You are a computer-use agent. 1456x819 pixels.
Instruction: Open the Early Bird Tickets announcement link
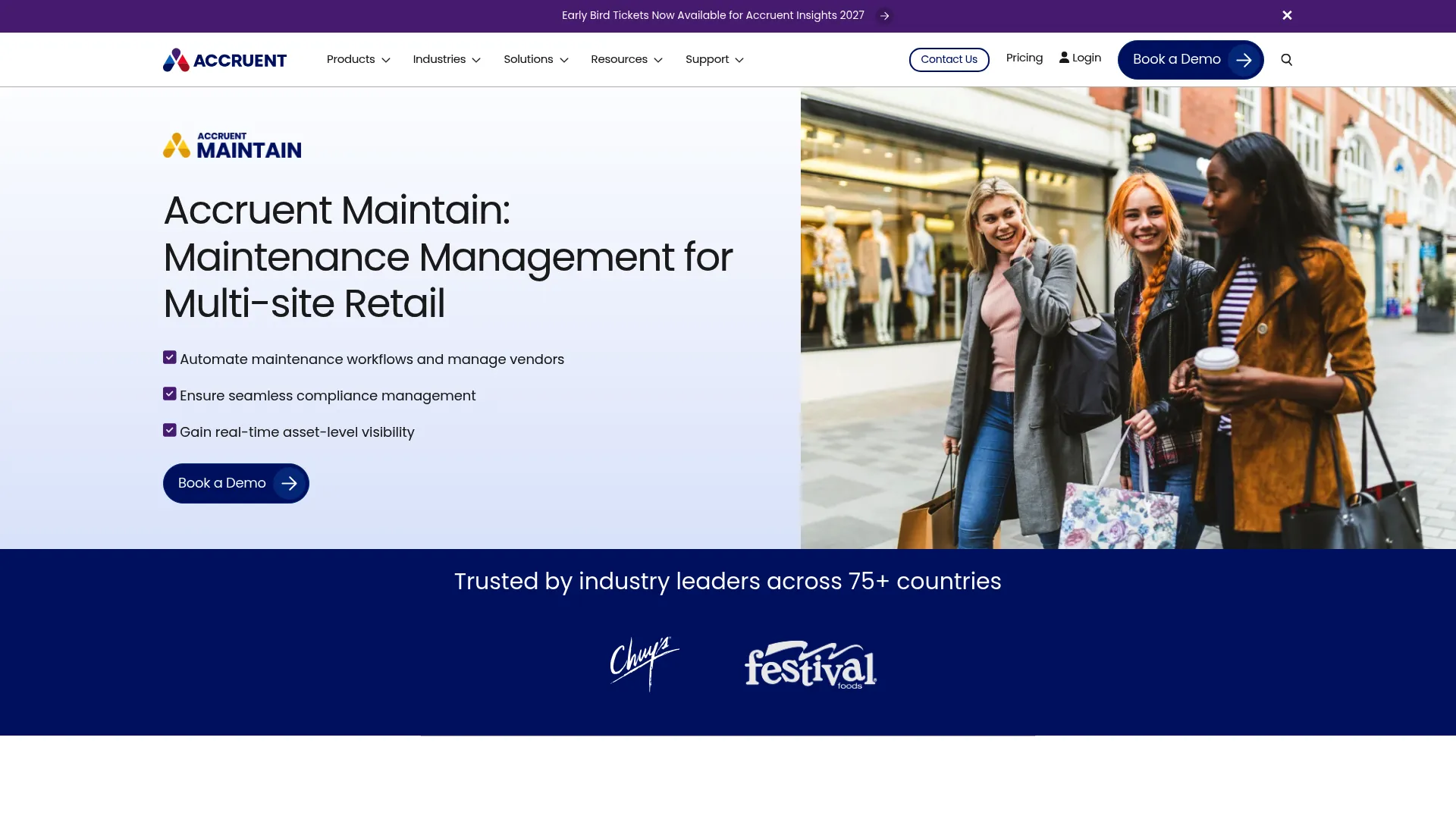[x=713, y=16]
